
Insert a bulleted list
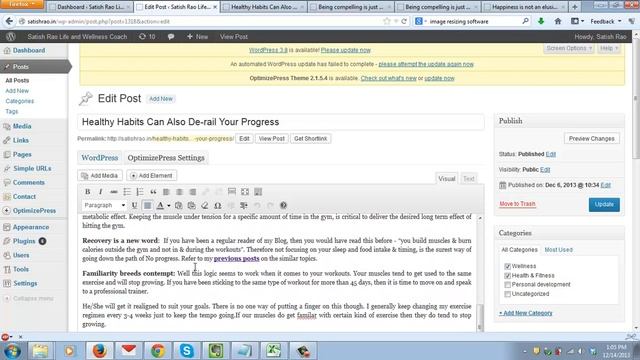tap(127, 192)
